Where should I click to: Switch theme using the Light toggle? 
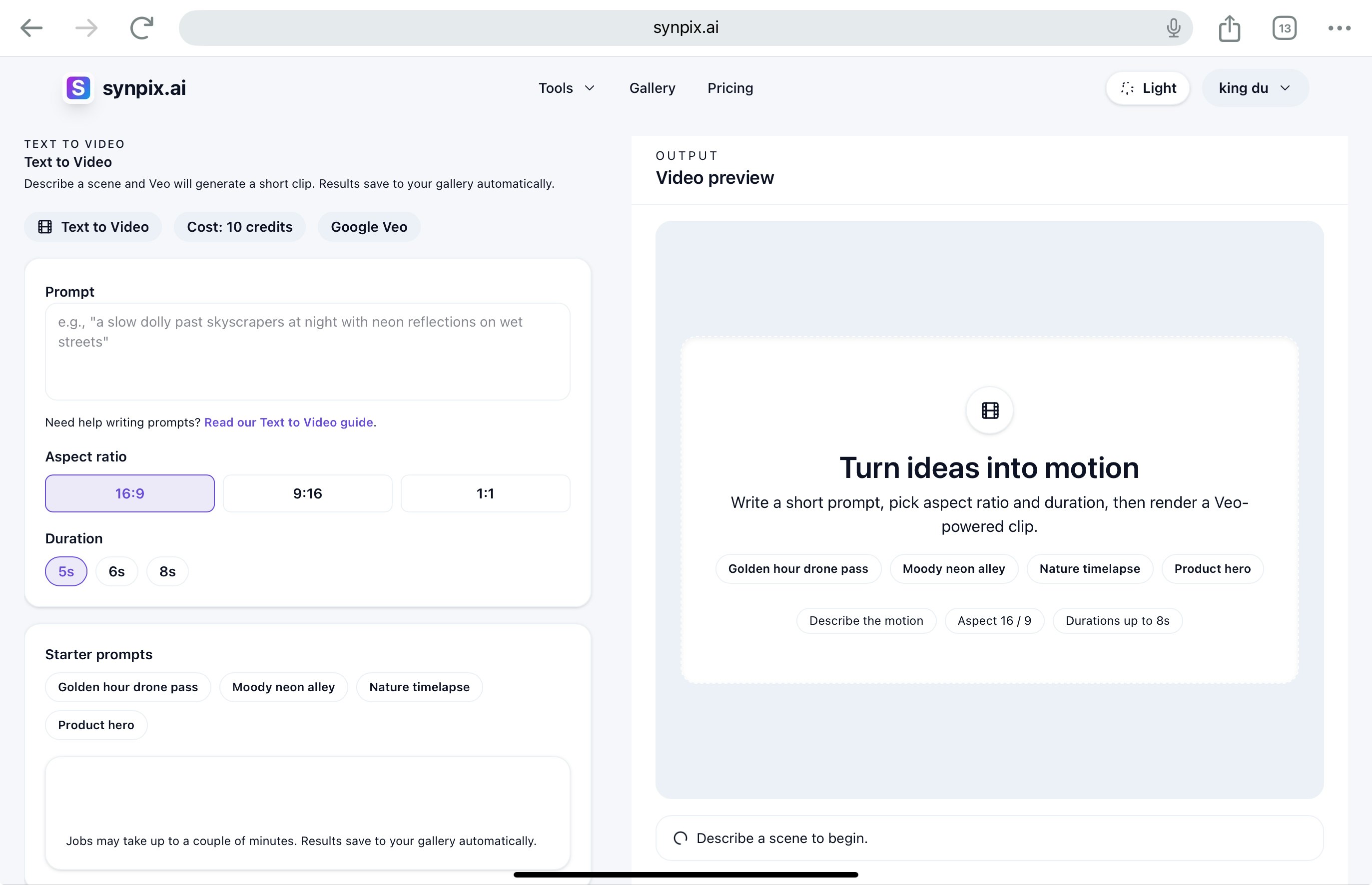click(x=1147, y=88)
